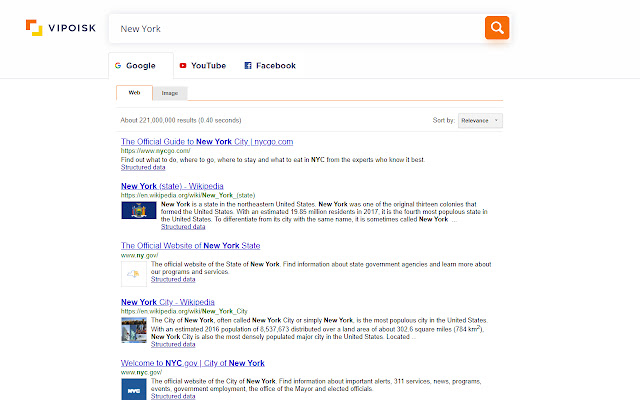This screenshot has width=640, height=400.
Task: Click the Facebook logo icon
Action: point(248,65)
